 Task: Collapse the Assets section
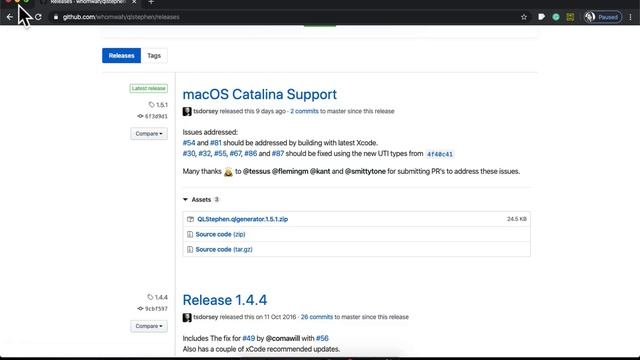point(201,200)
